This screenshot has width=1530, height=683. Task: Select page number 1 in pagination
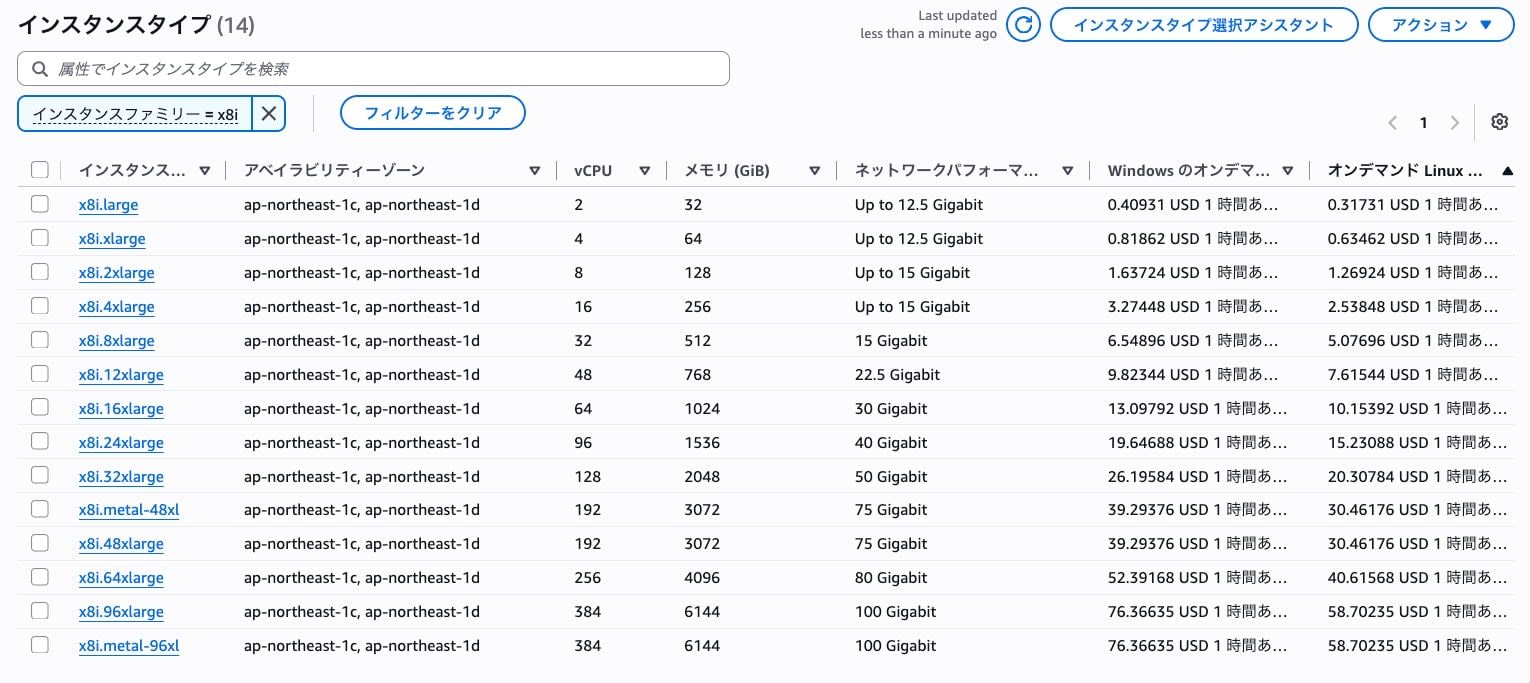tap(1423, 123)
